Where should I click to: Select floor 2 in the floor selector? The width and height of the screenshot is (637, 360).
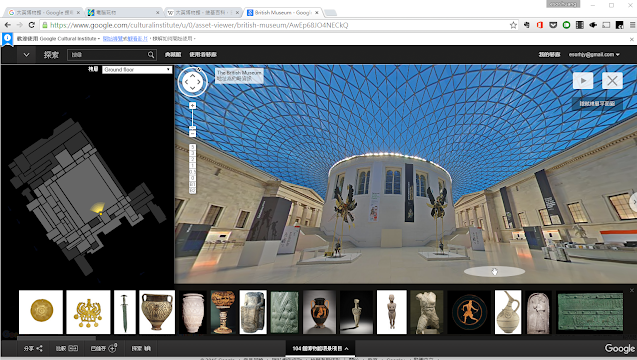pyautogui.click(x=193, y=159)
